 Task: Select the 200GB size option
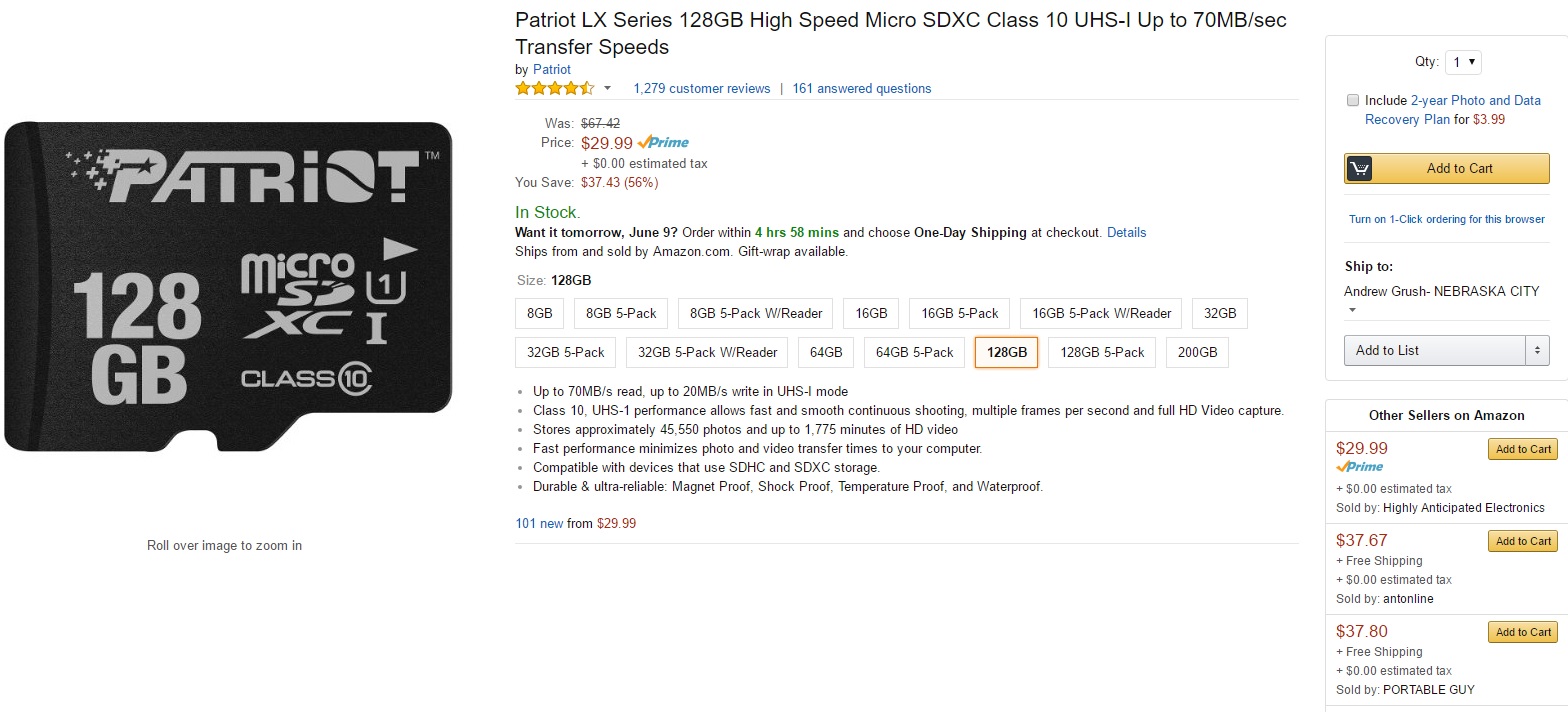tap(1197, 352)
